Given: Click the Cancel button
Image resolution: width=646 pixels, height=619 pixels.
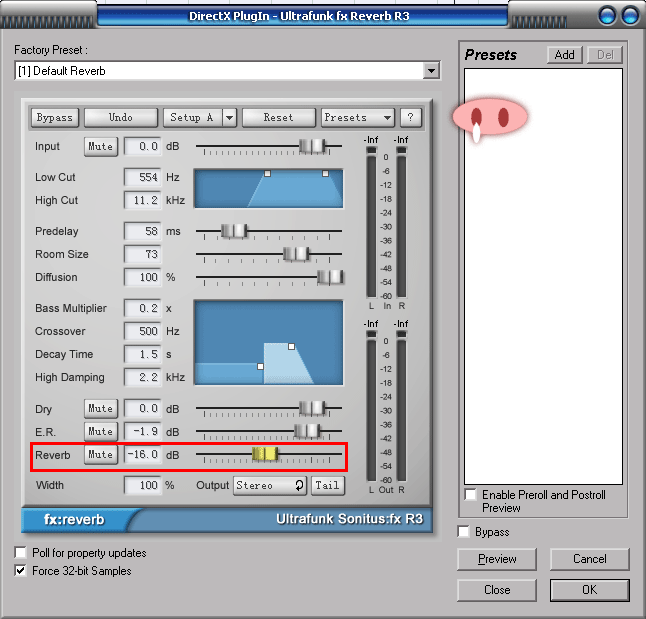Looking at the screenshot, I should (590, 559).
